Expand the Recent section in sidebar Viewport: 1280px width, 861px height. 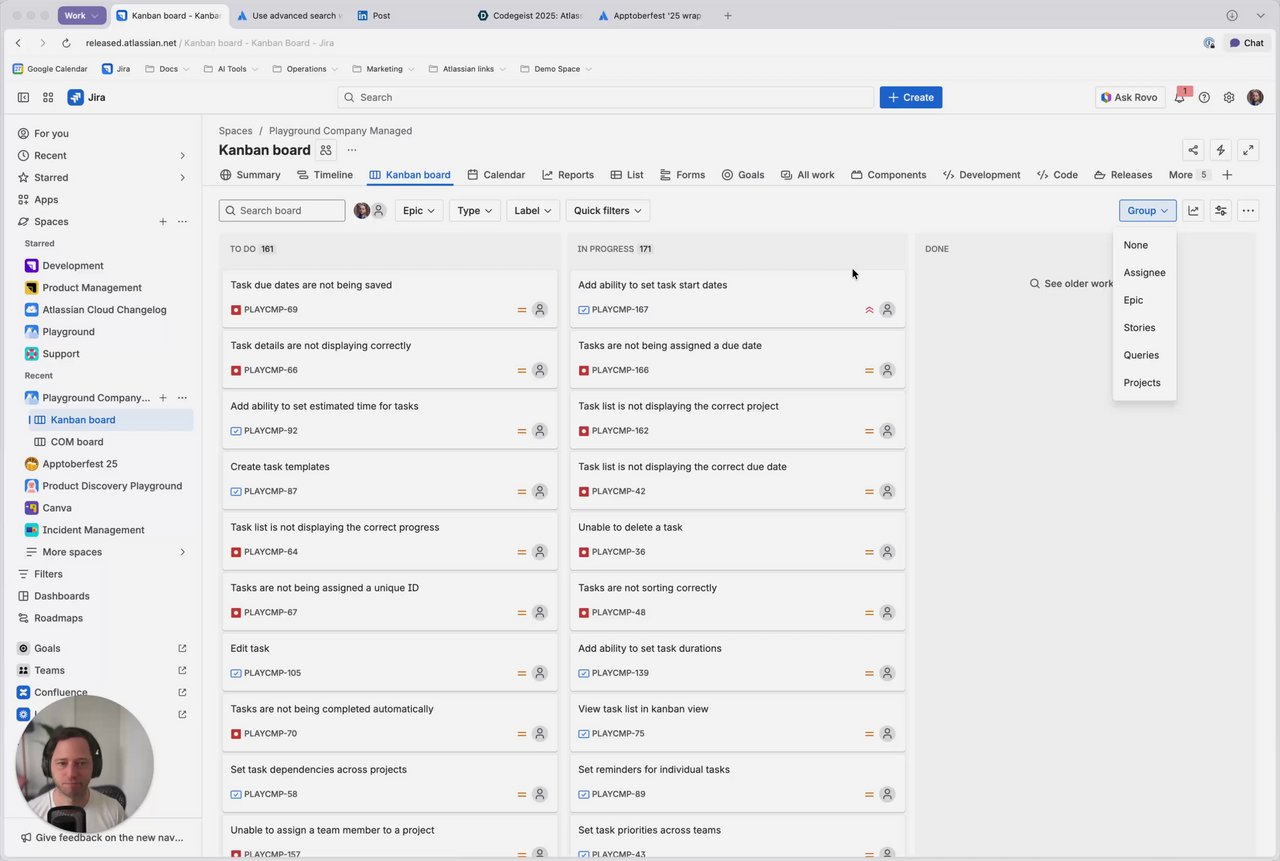[x=182, y=156]
